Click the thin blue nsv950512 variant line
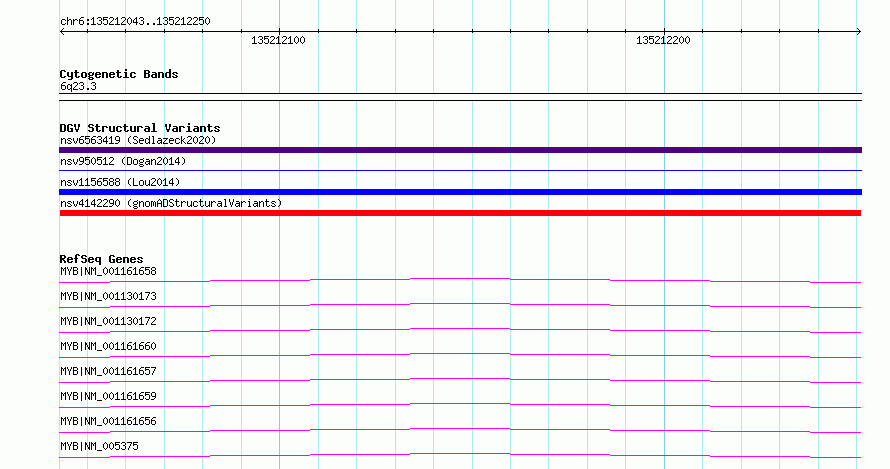The image size is (890, 469). coord(460,170)
